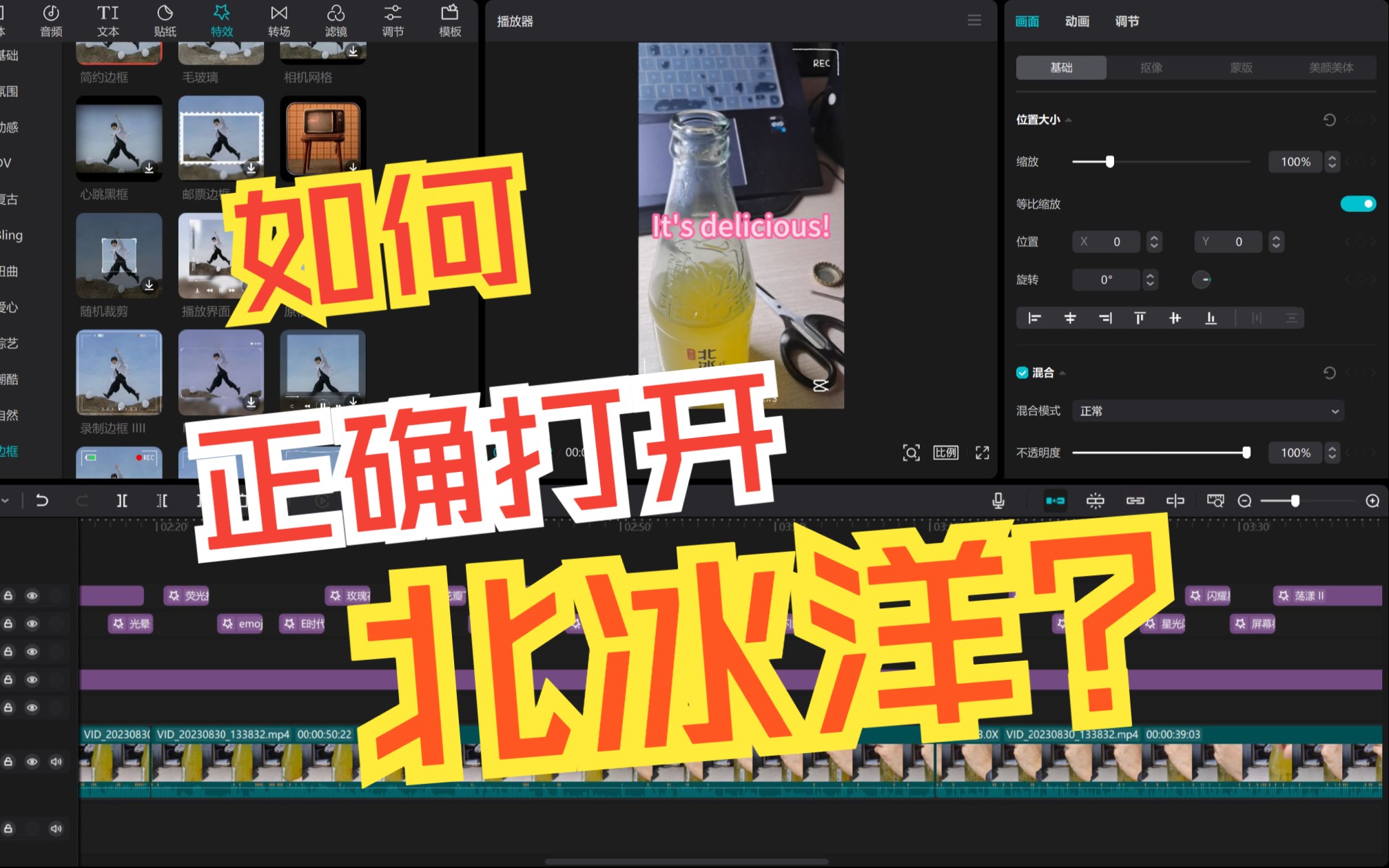Adjust the X position stepper arrows
The image size is (1389, 868).
(1154, 241)
